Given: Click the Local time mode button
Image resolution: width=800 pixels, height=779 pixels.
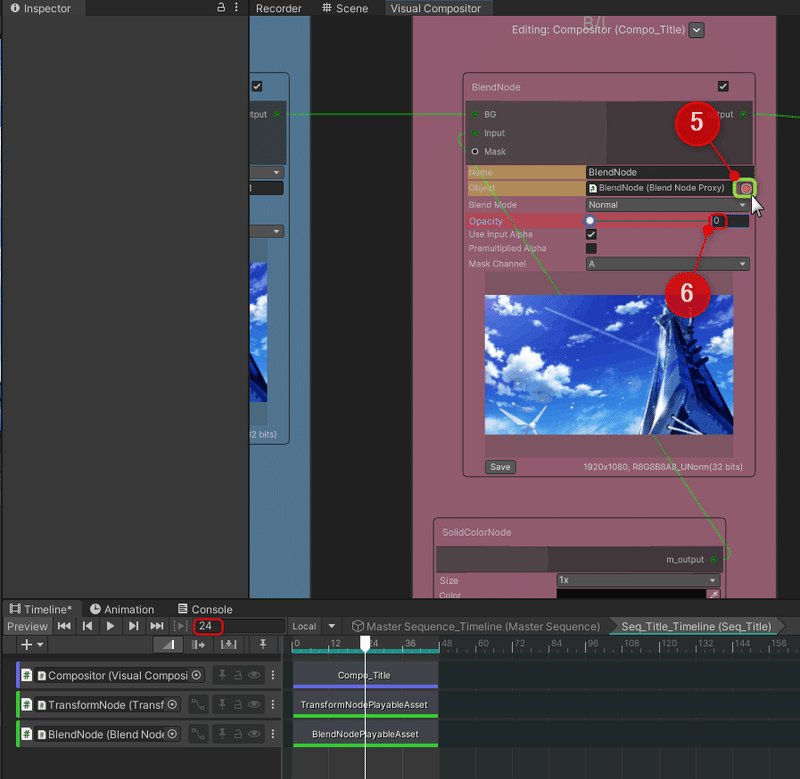Looking at the screenshot, I should [305, 626].
